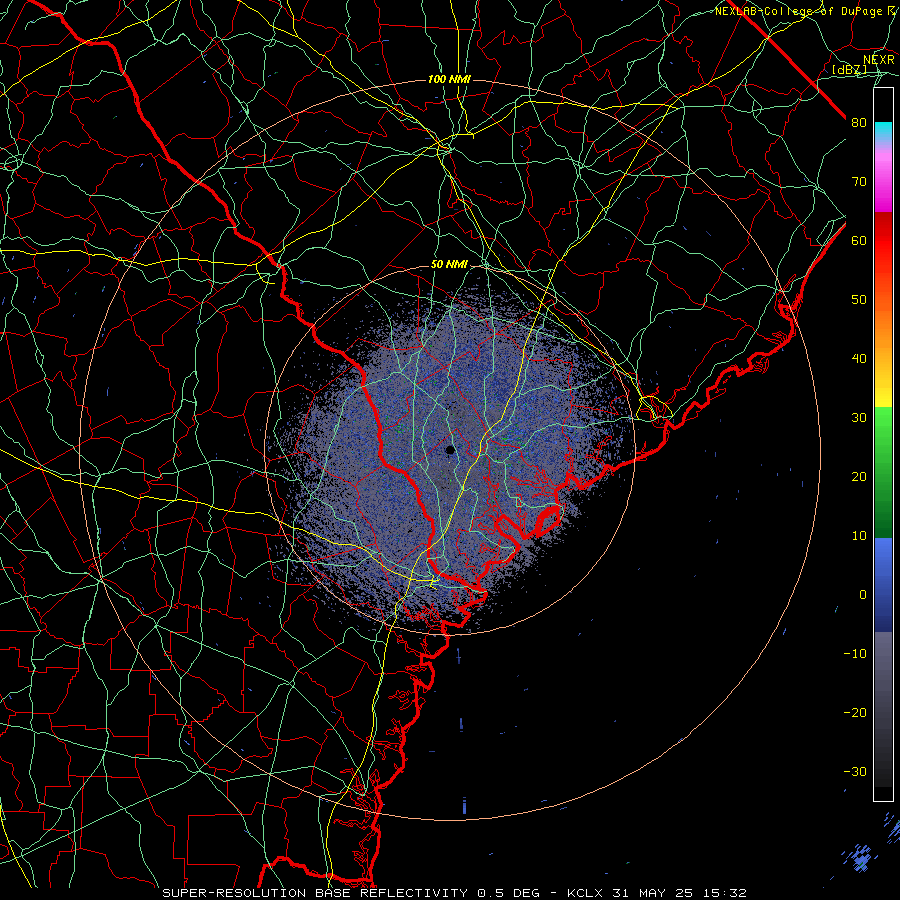Click the 100 NMI range ring label
This screenshot has width=900, height=900.
tap(449, 79)
